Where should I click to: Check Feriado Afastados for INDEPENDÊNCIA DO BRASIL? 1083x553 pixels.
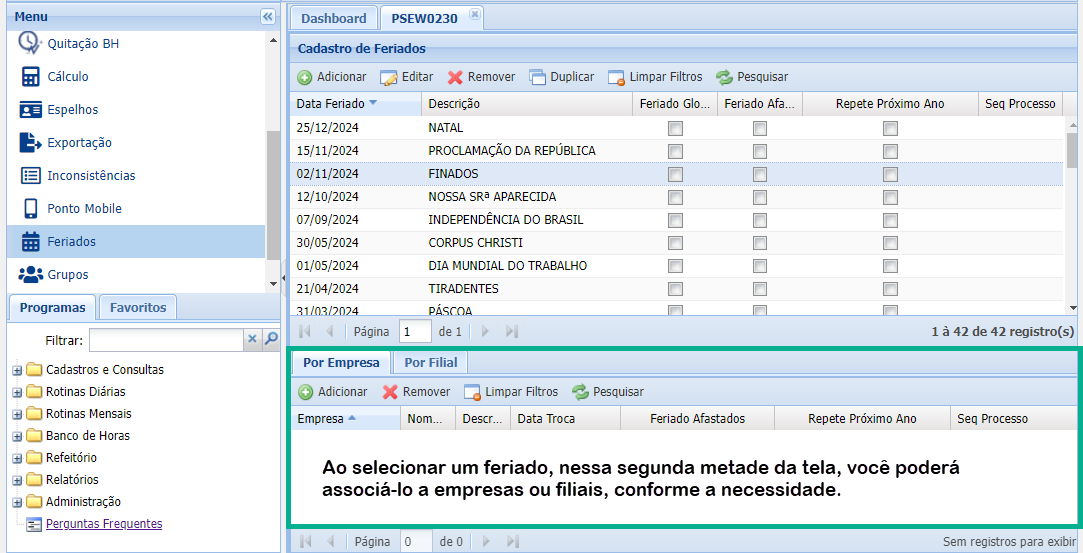pyautogui.click(x=760, y=220)
